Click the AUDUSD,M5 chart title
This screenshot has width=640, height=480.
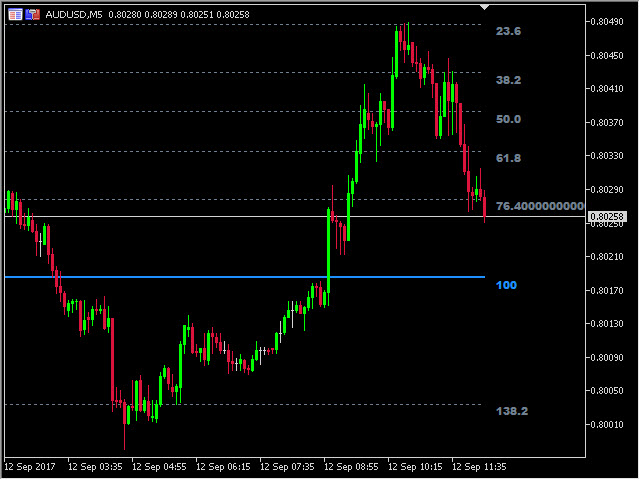coord(74,15)
